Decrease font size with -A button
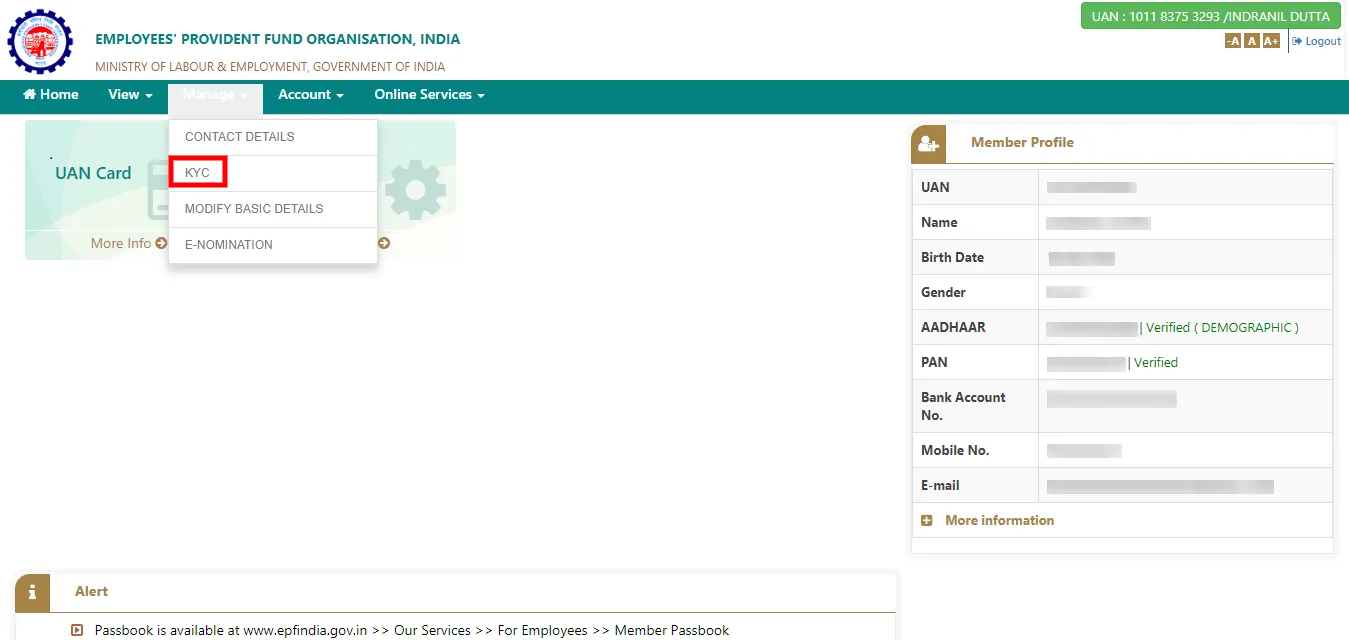This screenshot has height=640, width=1349. (x=1233, y=41)
